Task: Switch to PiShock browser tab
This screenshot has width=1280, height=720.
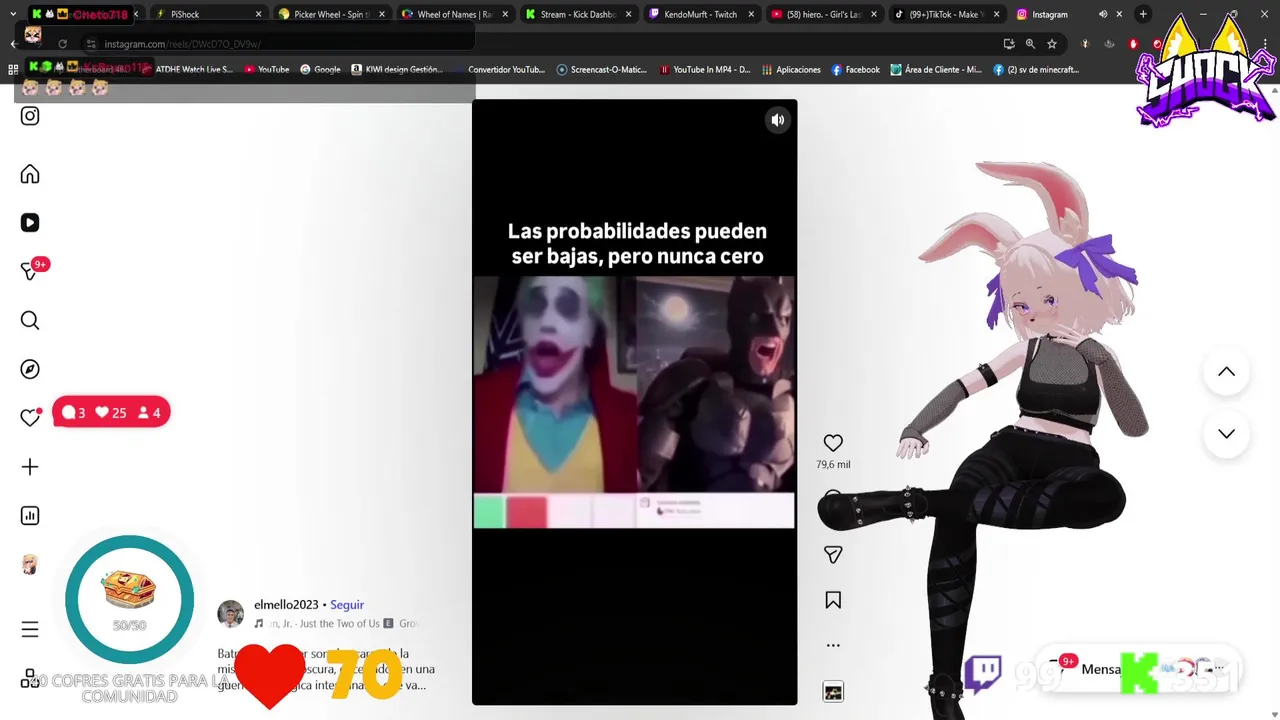Action: 209,14
